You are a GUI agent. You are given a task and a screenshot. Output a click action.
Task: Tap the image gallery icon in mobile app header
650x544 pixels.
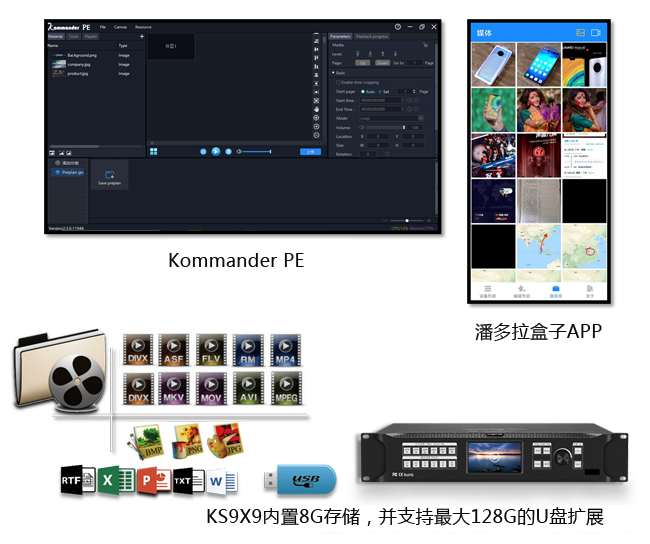pos(580,33)
